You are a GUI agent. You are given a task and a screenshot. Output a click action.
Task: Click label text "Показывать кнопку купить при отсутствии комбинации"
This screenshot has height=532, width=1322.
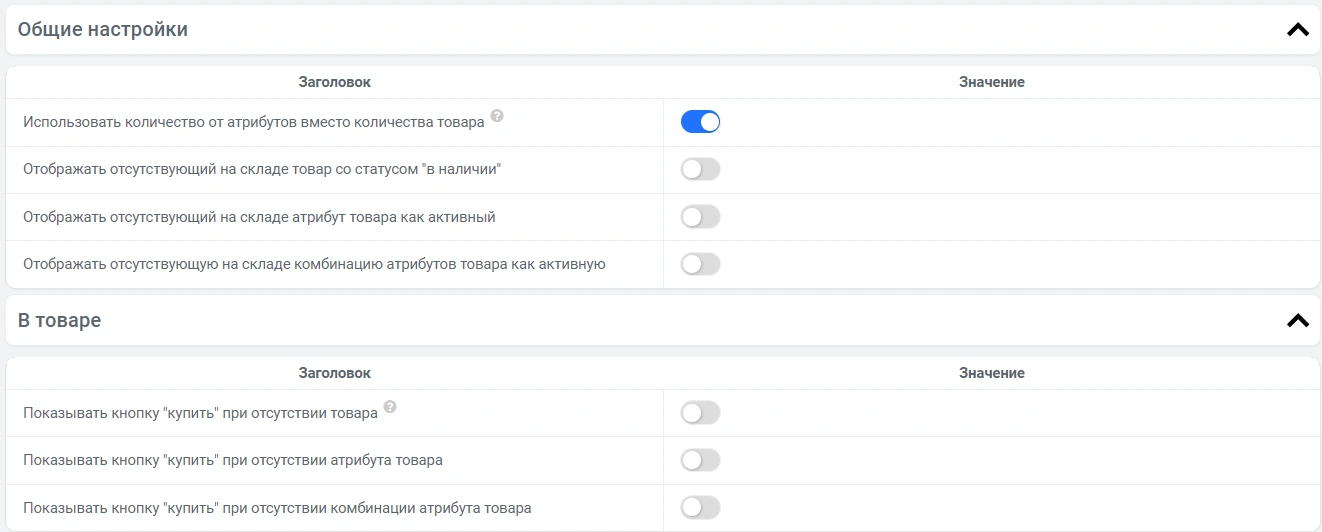(x=277, y=508)
